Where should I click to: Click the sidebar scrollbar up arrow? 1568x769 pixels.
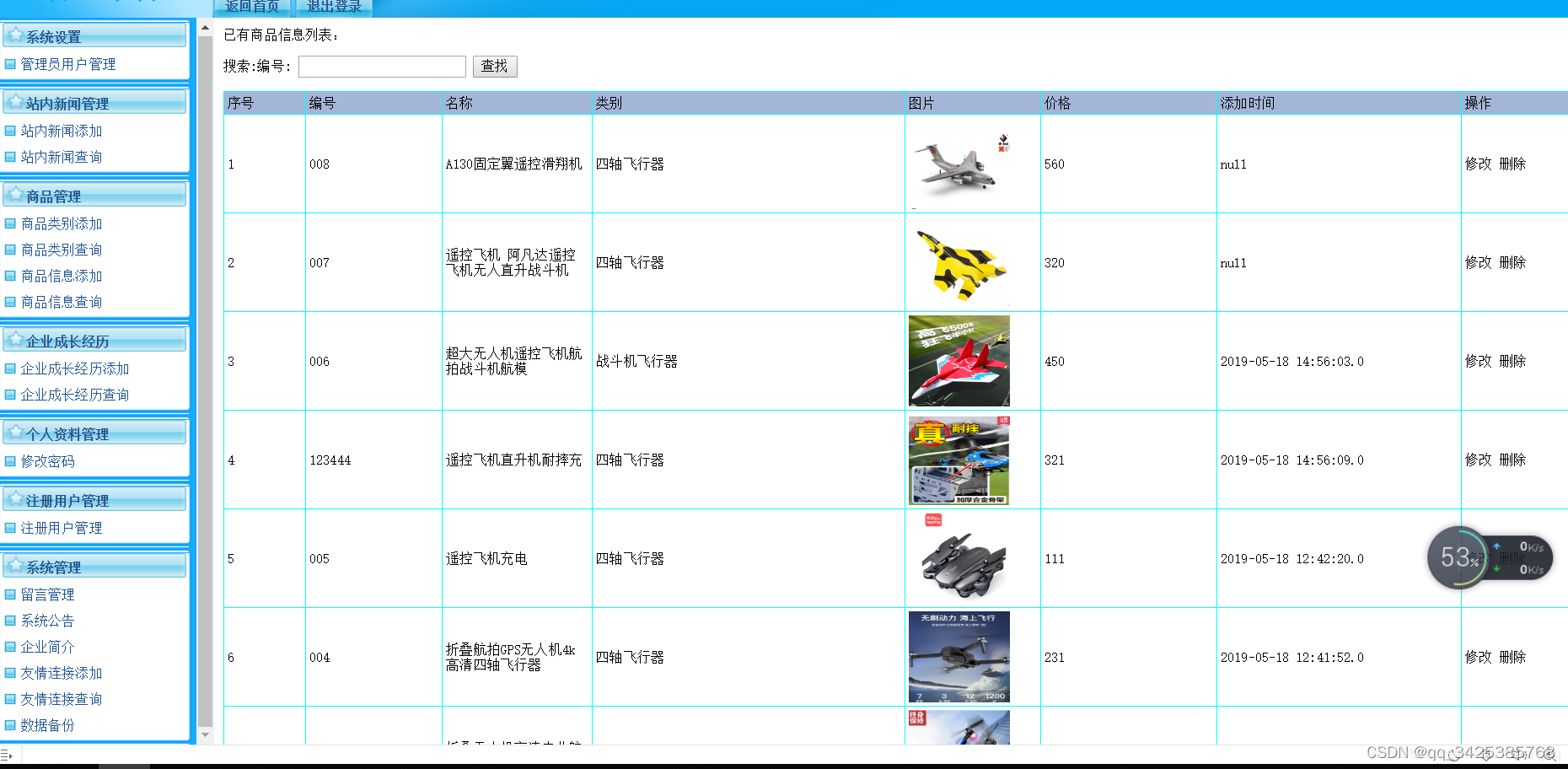pos(205,28)
